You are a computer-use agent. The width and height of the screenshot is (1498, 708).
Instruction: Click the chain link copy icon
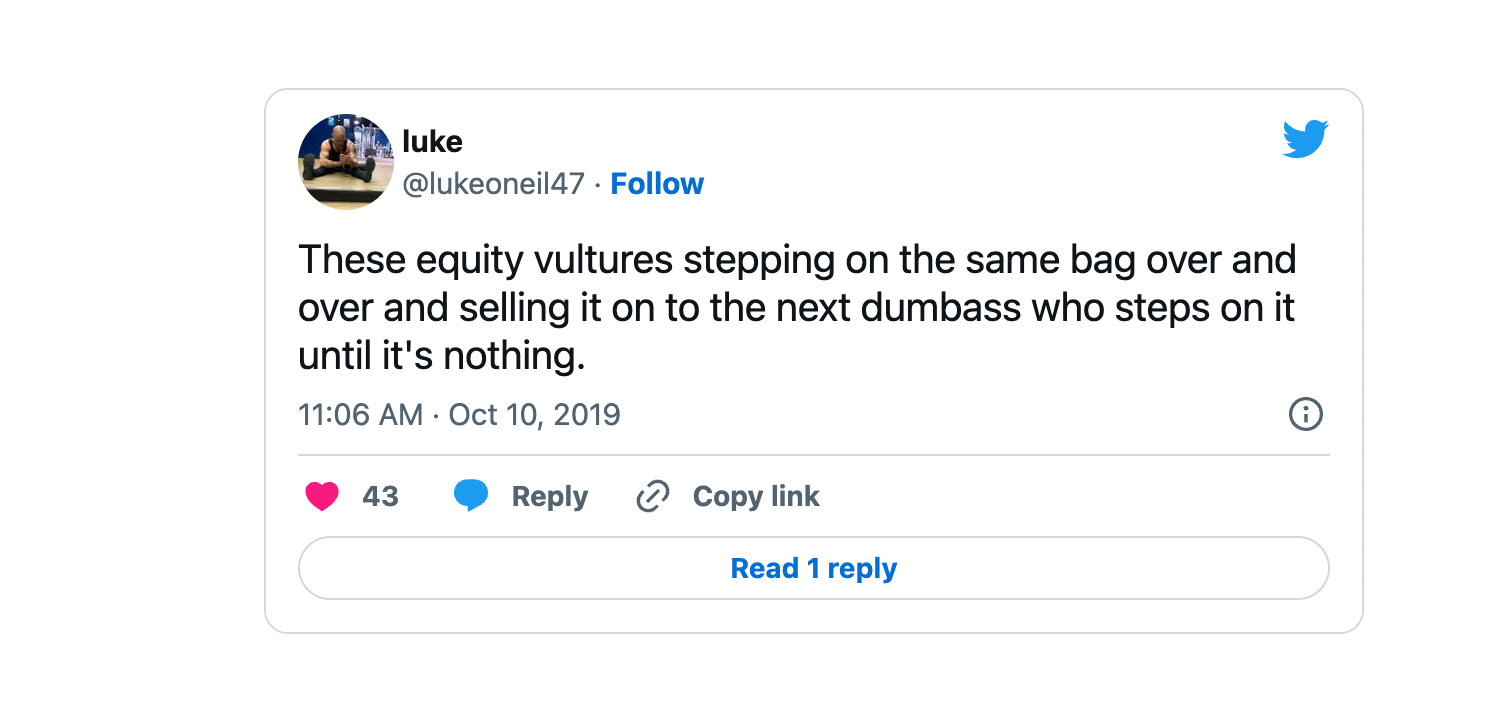(653, 496)
